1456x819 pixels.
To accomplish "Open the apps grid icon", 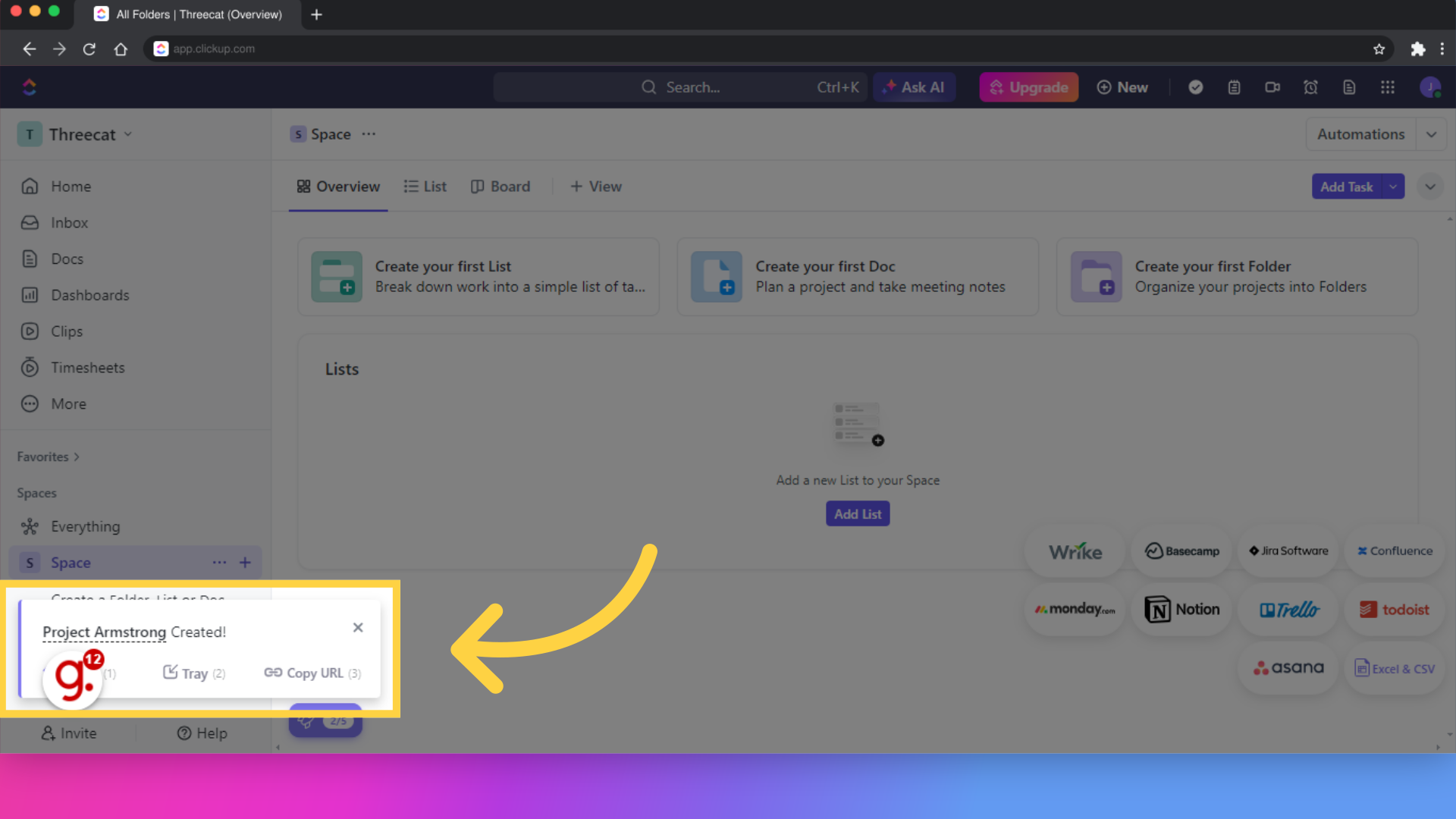I will coord(1388,87).
